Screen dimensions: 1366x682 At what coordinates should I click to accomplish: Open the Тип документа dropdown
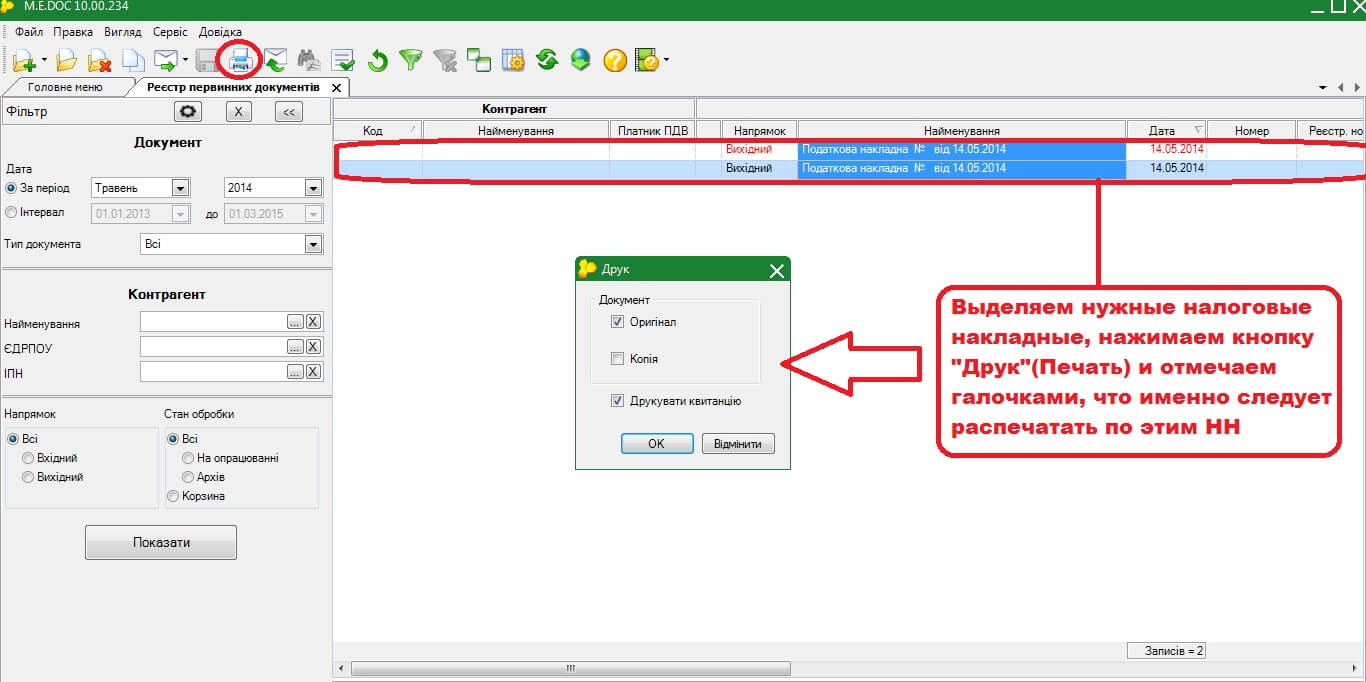click(x=312, y=244)
